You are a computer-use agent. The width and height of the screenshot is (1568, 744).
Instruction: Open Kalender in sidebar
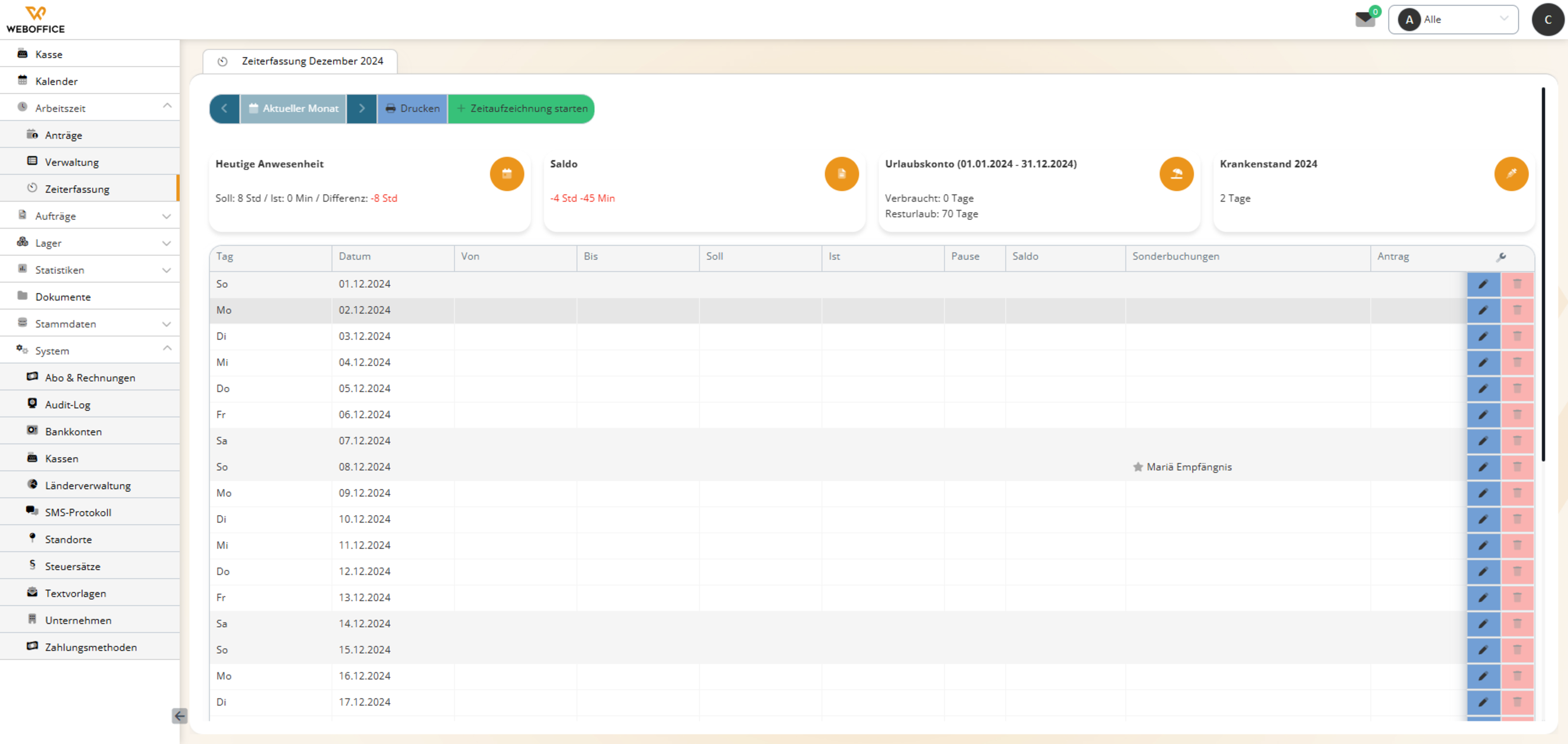90,81
